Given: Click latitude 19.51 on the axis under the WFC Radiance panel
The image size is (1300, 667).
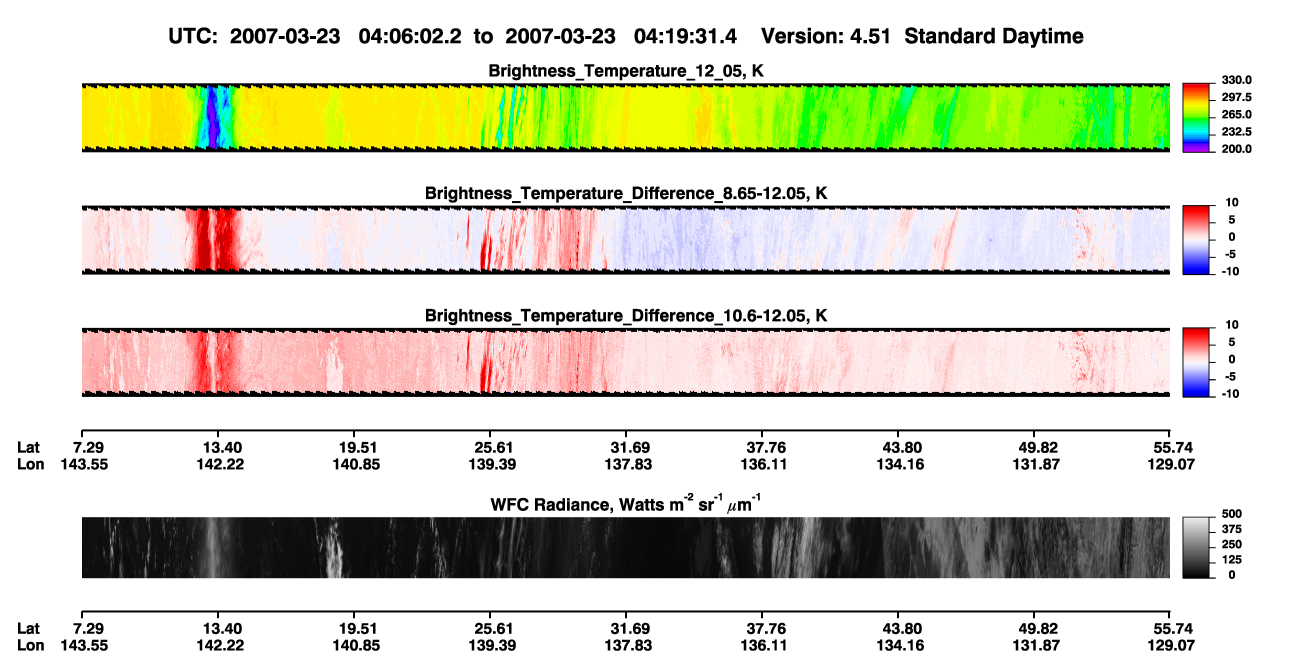Looking at the screenshot, I should (357, 629).
